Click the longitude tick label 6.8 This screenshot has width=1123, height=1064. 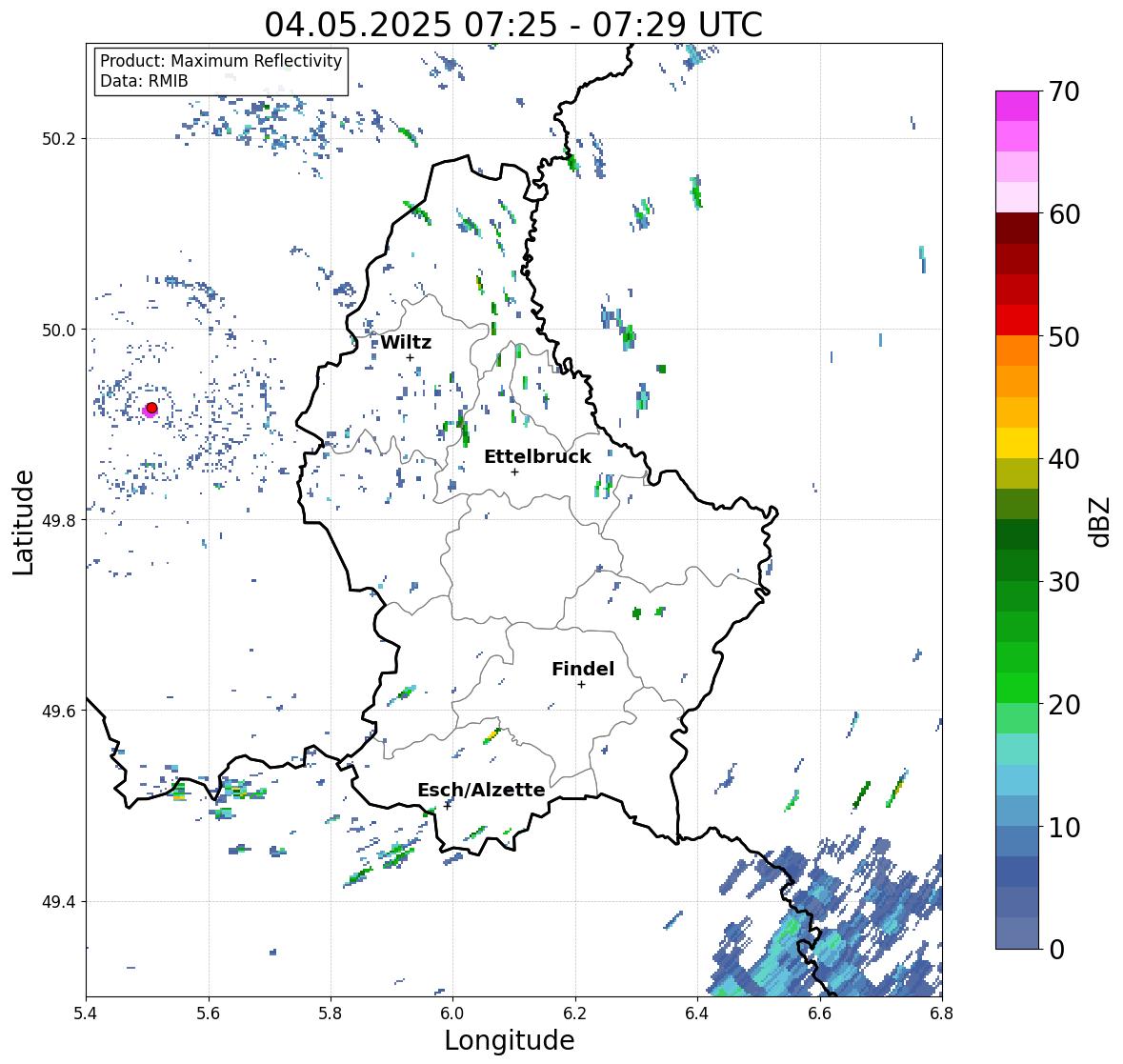941,1013
